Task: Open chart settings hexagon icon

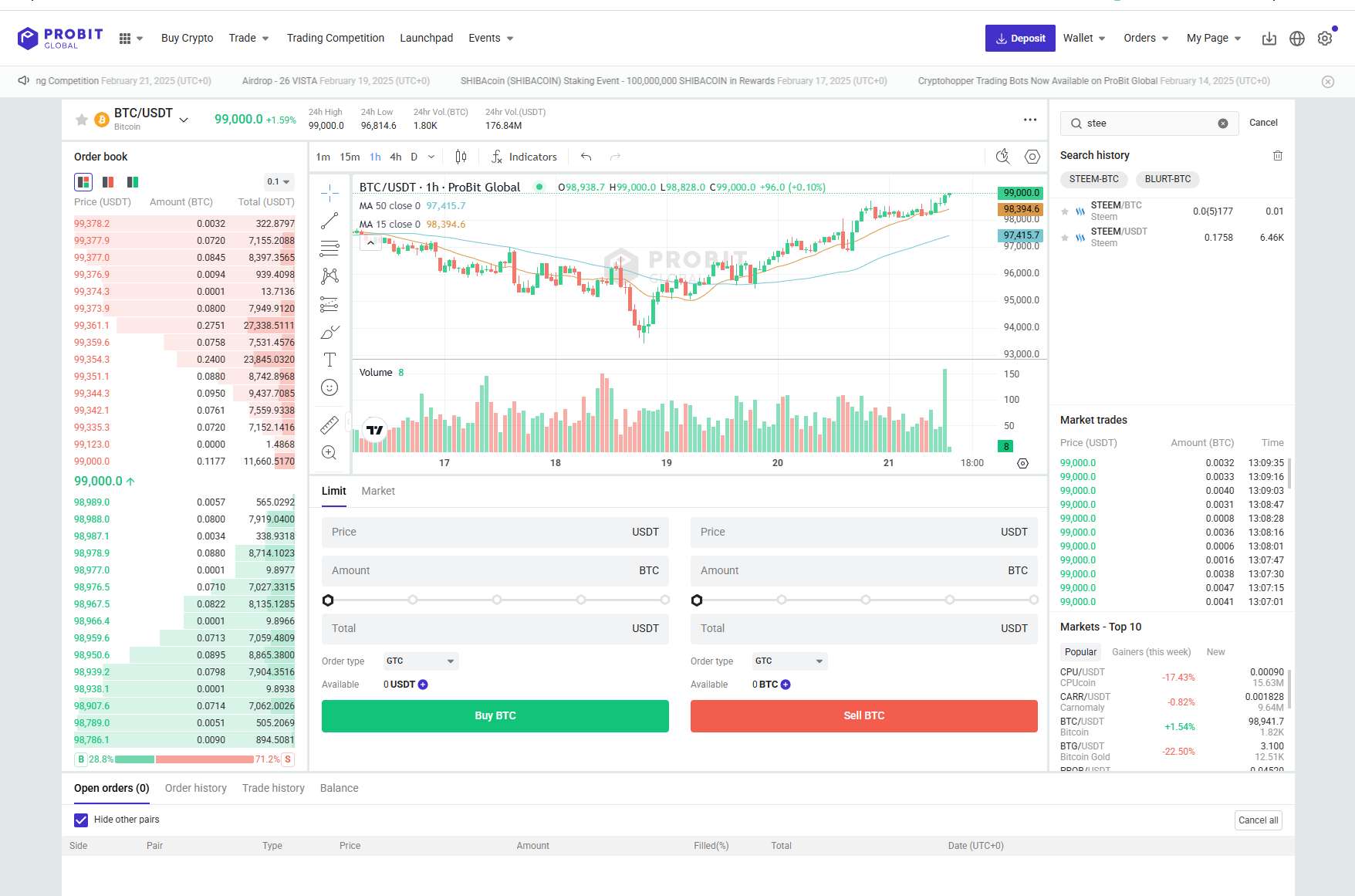Action: pyautogui.click(x=1032, y=157)
